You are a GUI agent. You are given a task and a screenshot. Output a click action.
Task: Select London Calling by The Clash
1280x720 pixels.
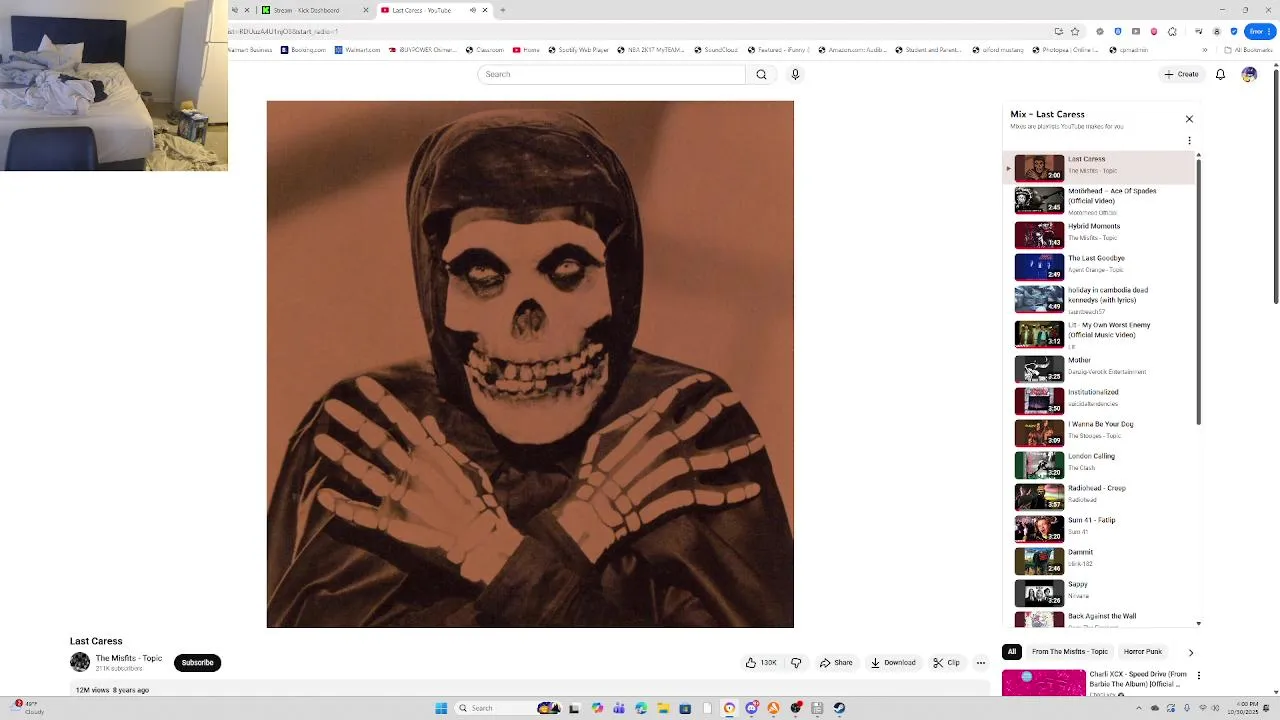[1100, 464]
